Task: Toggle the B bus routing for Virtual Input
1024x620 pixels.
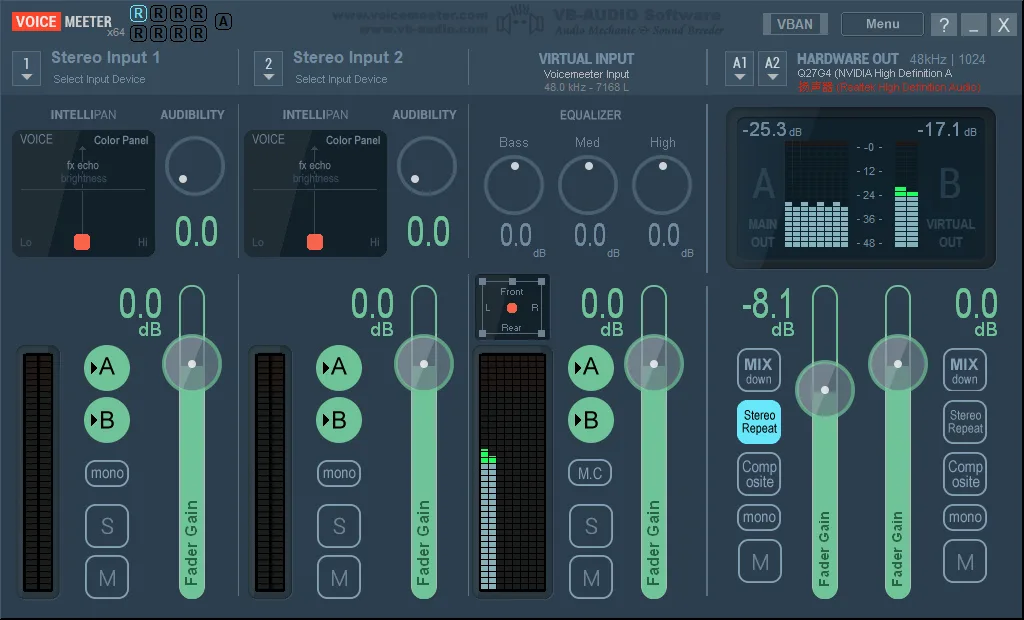Action: pyautogui.click(x=591, y=420)
